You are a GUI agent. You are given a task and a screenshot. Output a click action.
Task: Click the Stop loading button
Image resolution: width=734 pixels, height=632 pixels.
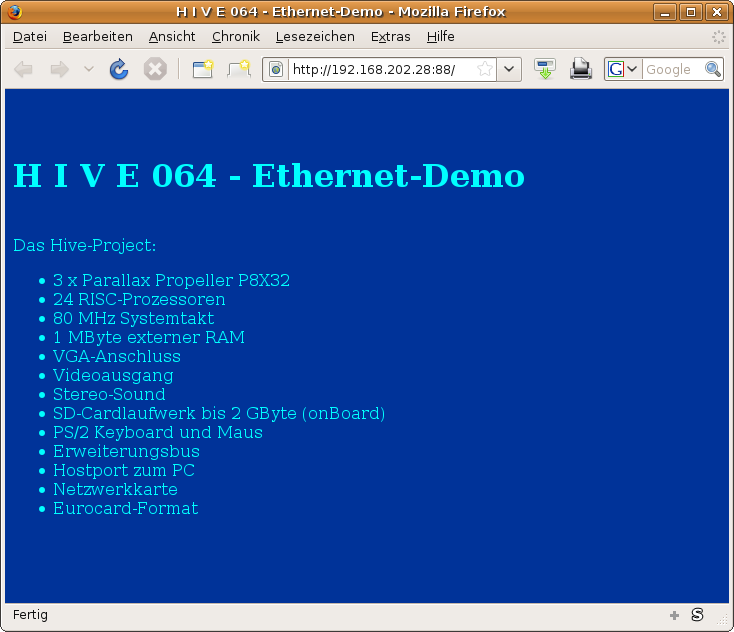coord(154,69)
